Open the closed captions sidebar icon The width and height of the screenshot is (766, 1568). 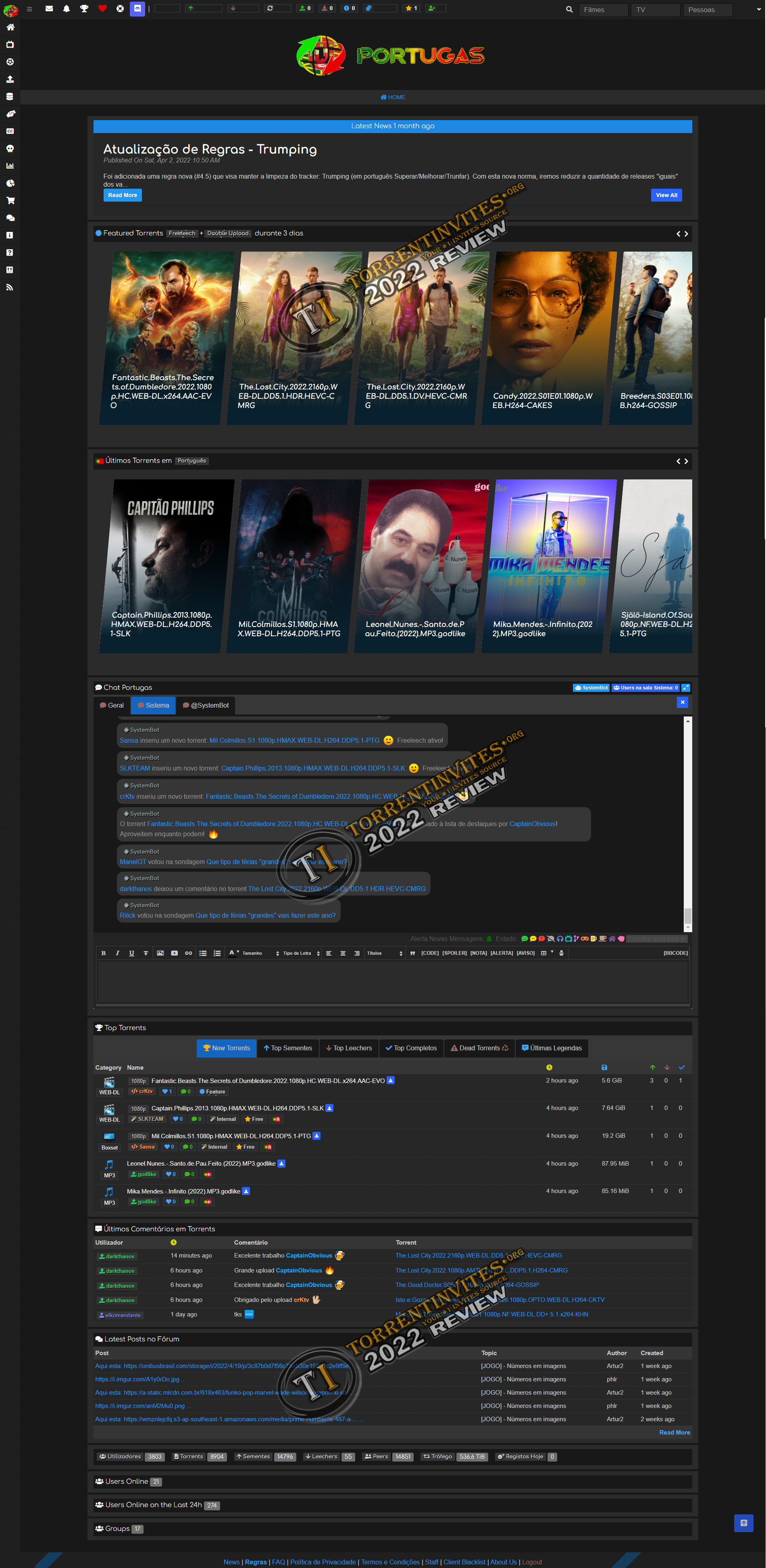(x=10, y=131)
